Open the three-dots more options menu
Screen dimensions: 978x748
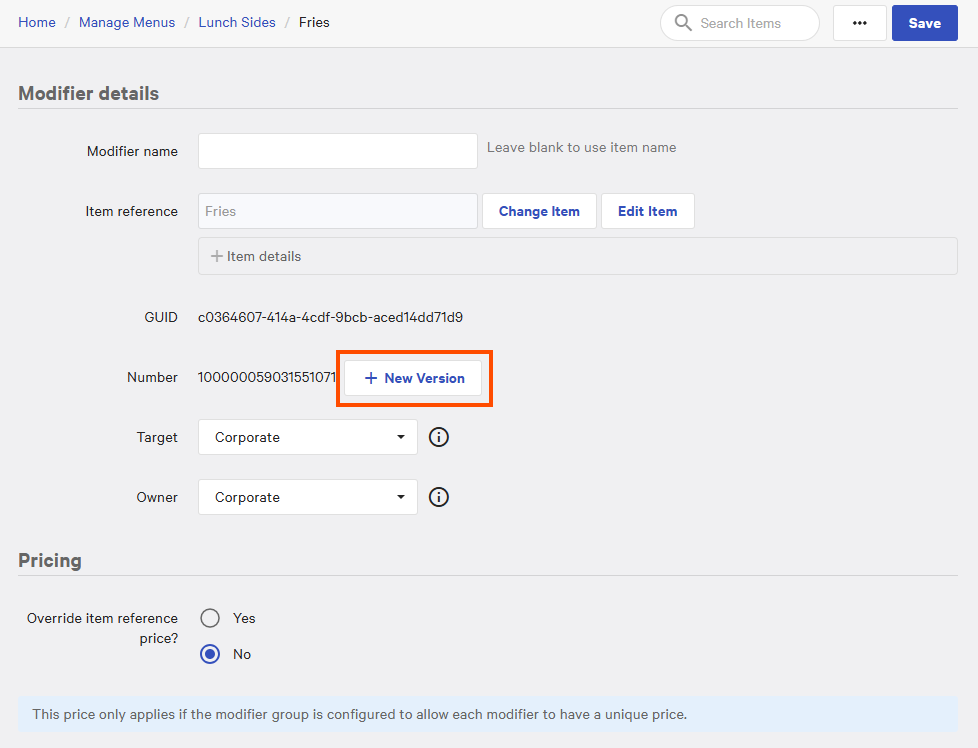click(859, 23)
